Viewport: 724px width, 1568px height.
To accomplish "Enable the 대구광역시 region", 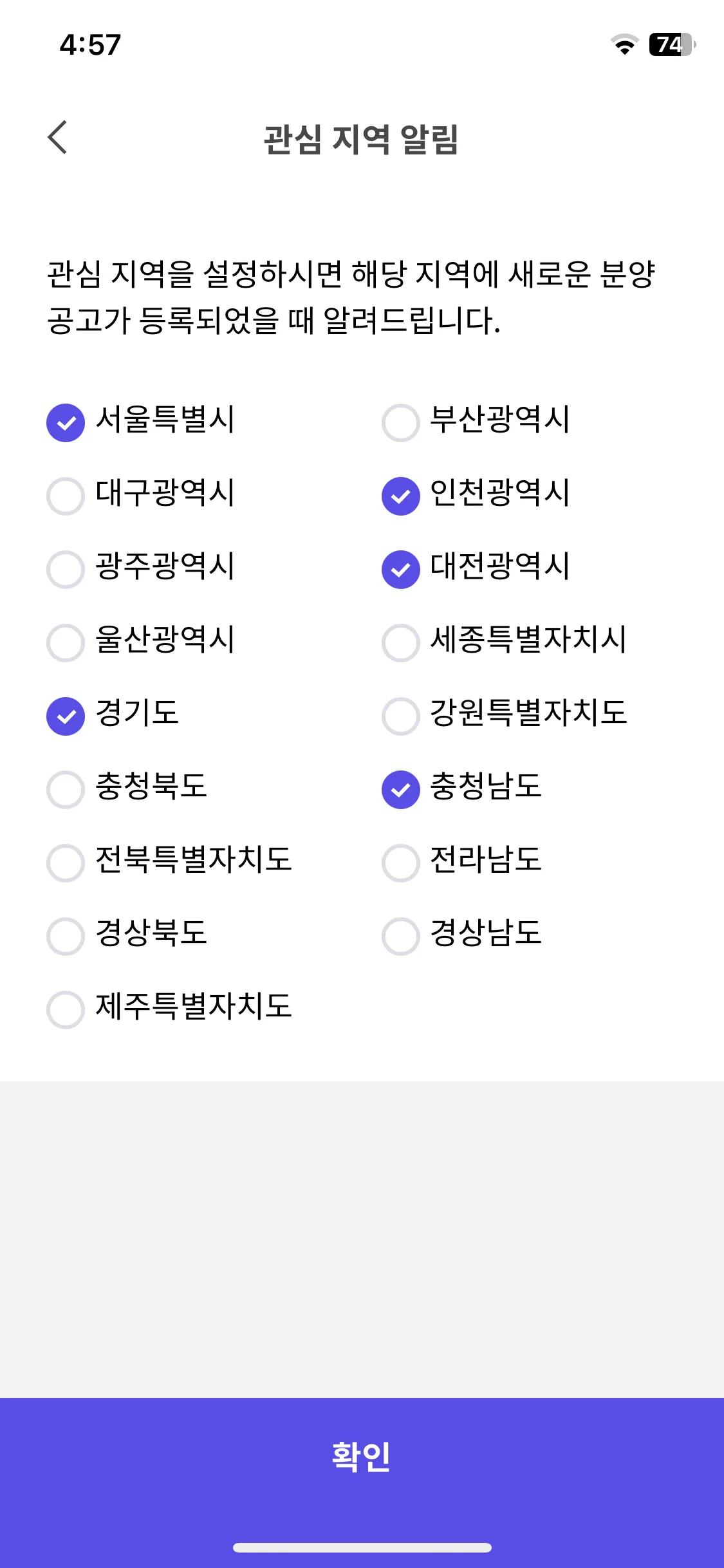I will [x=66, y=496].
